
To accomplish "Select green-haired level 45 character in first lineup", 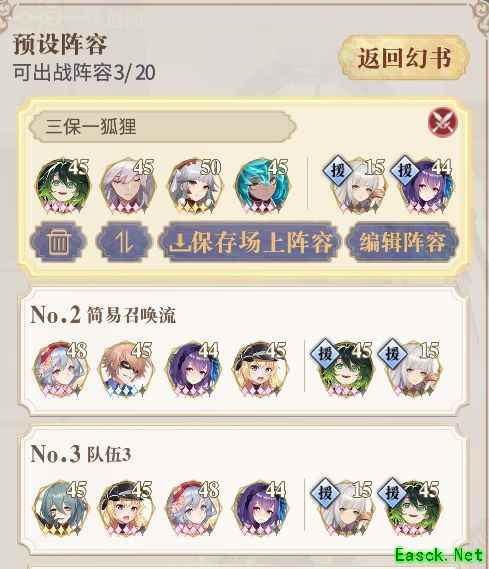I will pyautogui.click(x=63, y=186).
